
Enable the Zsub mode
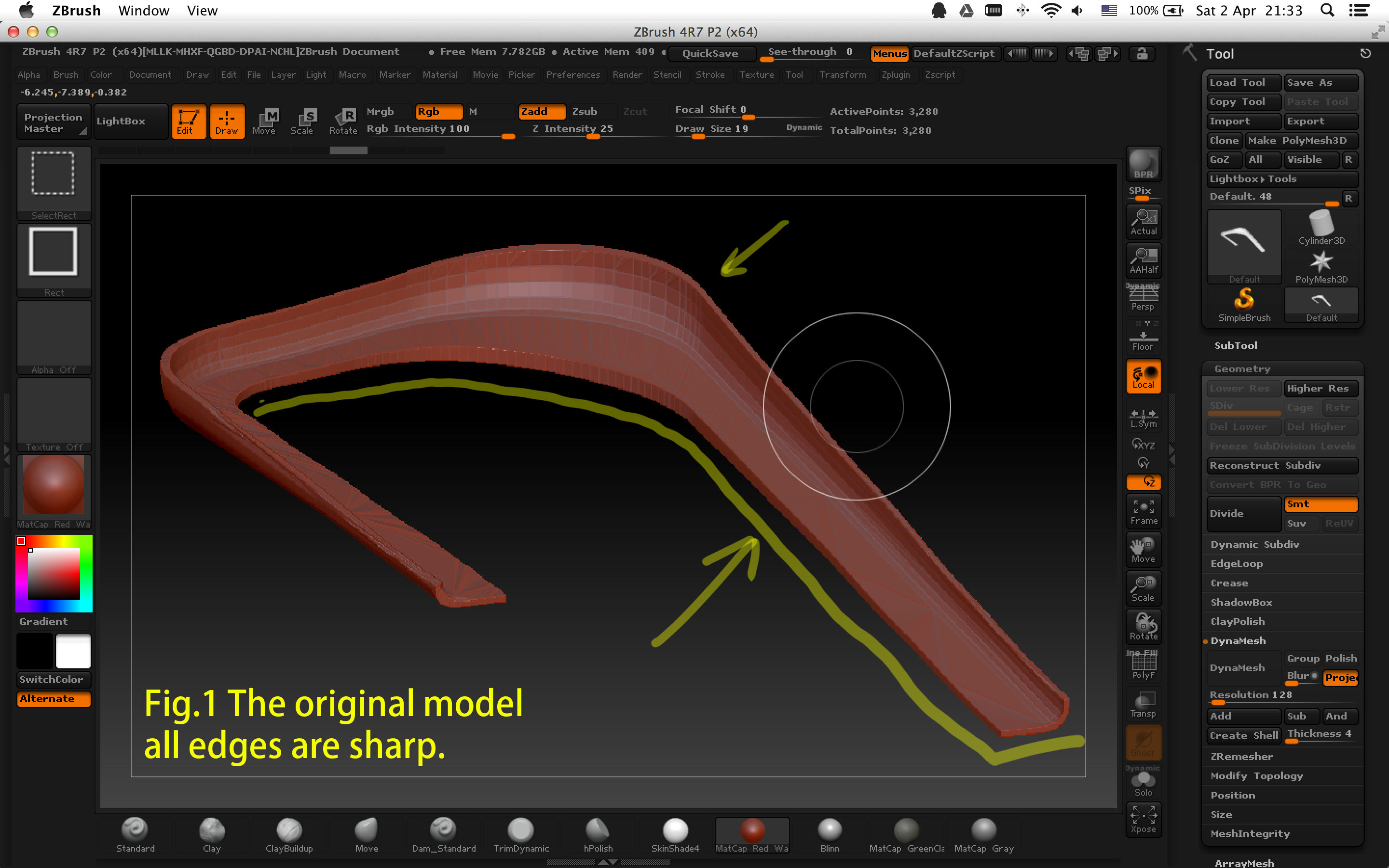coord(592,111)
